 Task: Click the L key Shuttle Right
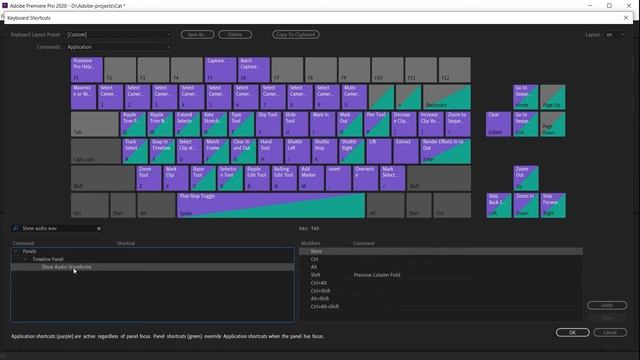click(352, 151)
